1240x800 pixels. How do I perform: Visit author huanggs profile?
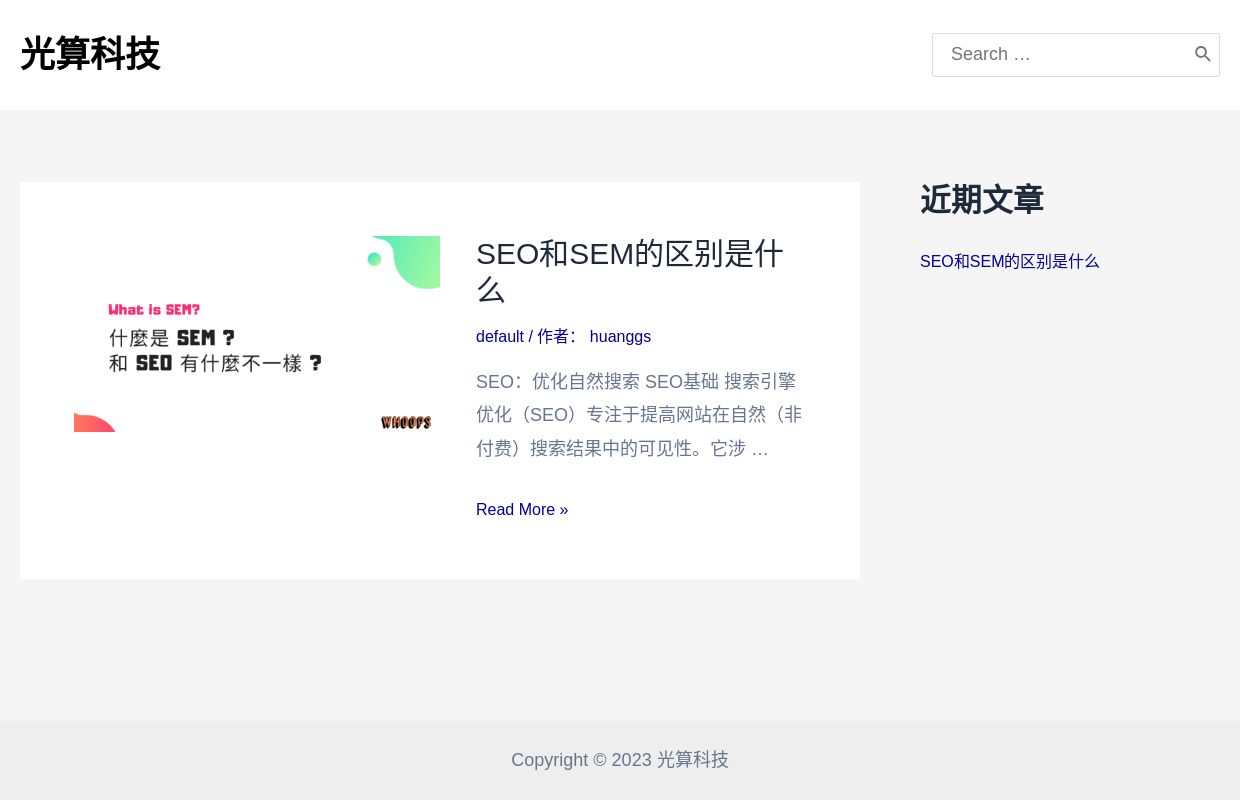620,336
